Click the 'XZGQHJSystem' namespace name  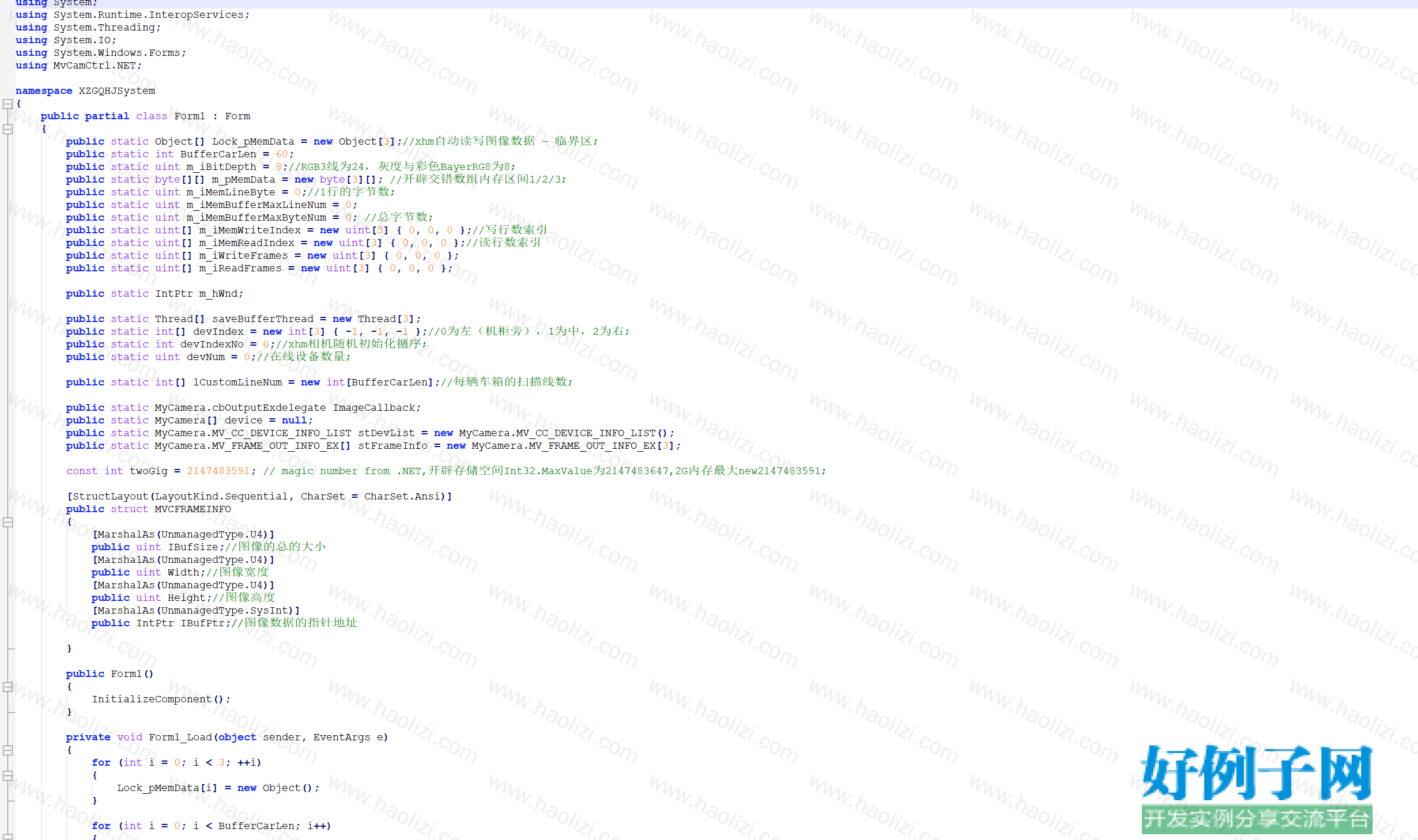[x=117, y=91]
